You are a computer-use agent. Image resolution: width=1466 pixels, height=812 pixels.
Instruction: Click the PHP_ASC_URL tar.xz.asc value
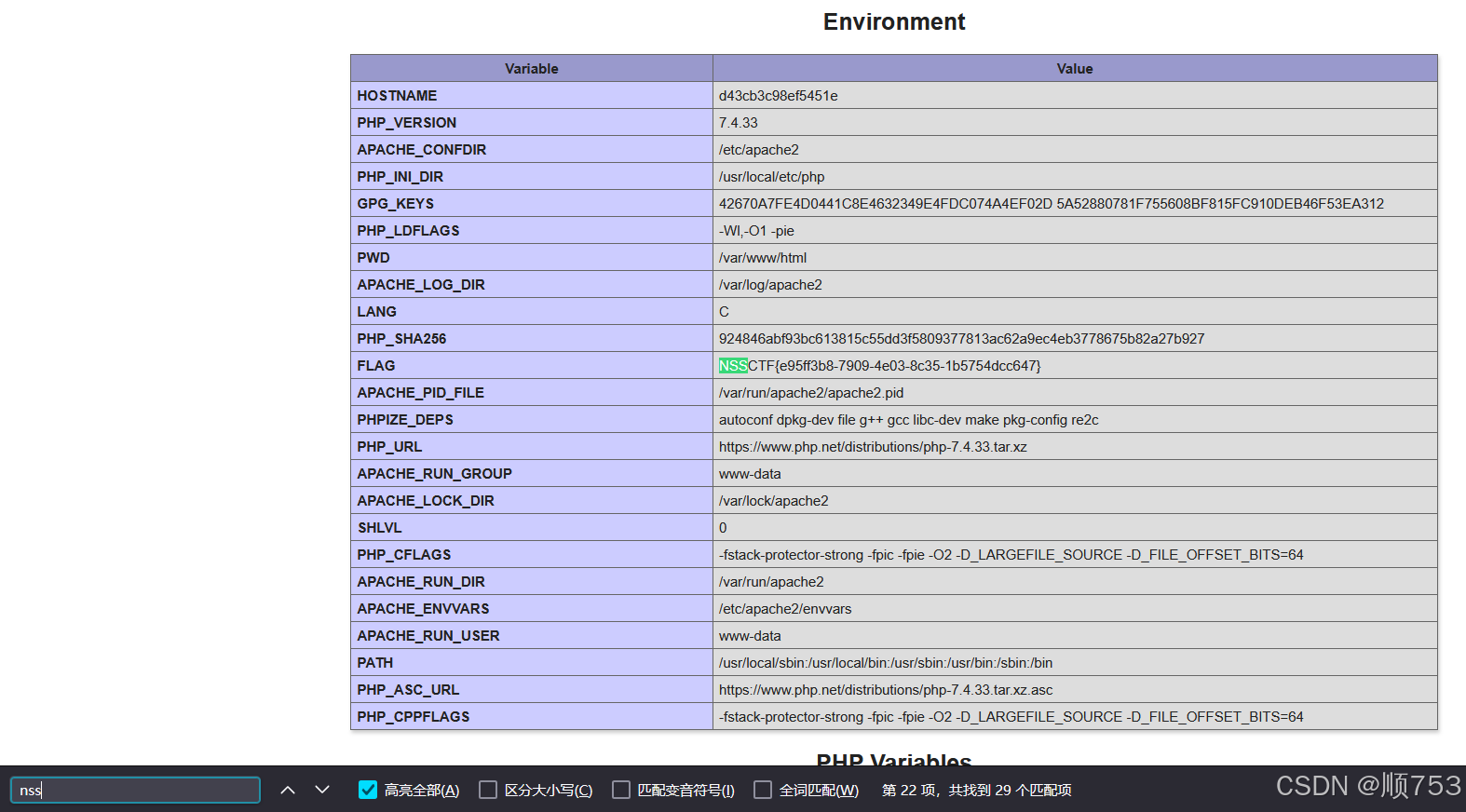886,690
